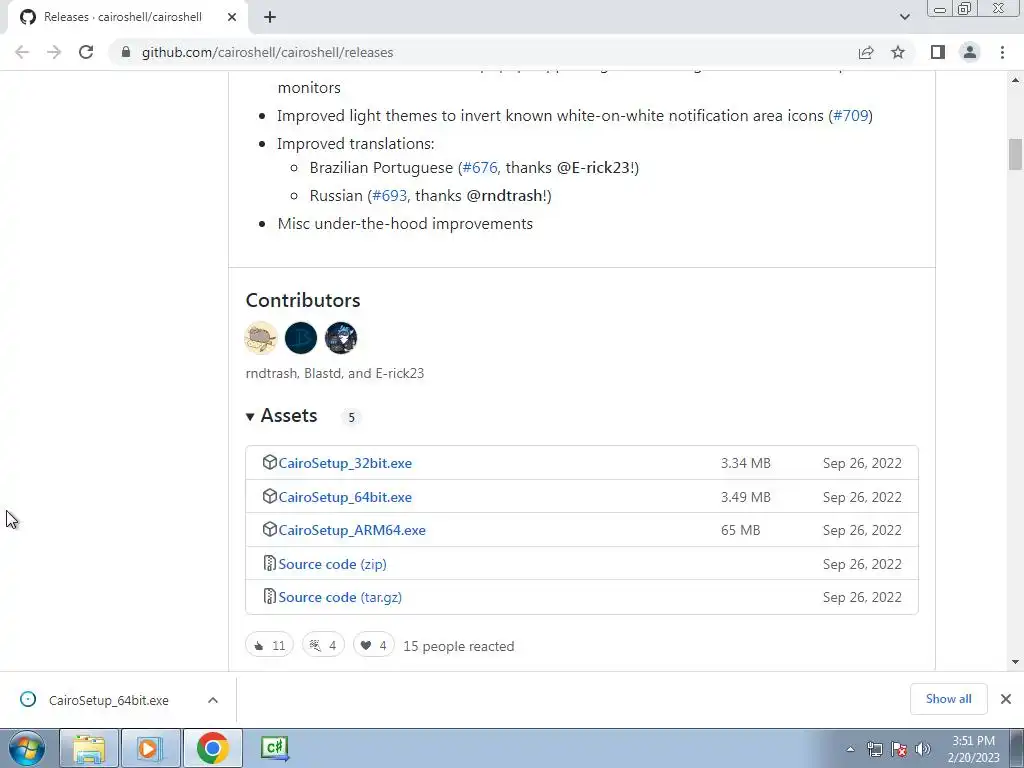Open the first contributor avatar (rndtrash)
The height and width of the screenshot is (768, 1024).
point(261,338)
